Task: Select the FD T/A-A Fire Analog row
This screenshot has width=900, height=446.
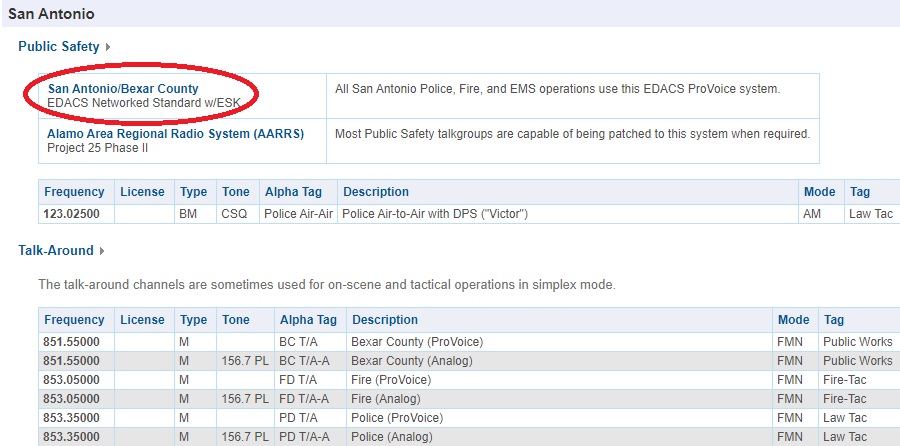Action: (469, 399)
